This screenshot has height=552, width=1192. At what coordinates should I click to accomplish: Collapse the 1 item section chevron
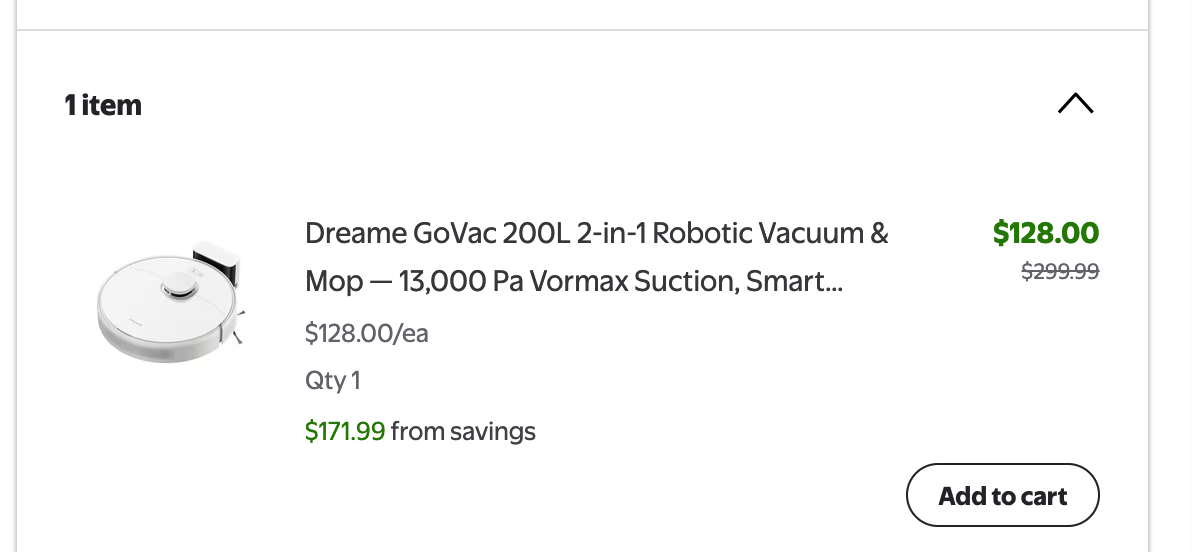point(1075,103)
